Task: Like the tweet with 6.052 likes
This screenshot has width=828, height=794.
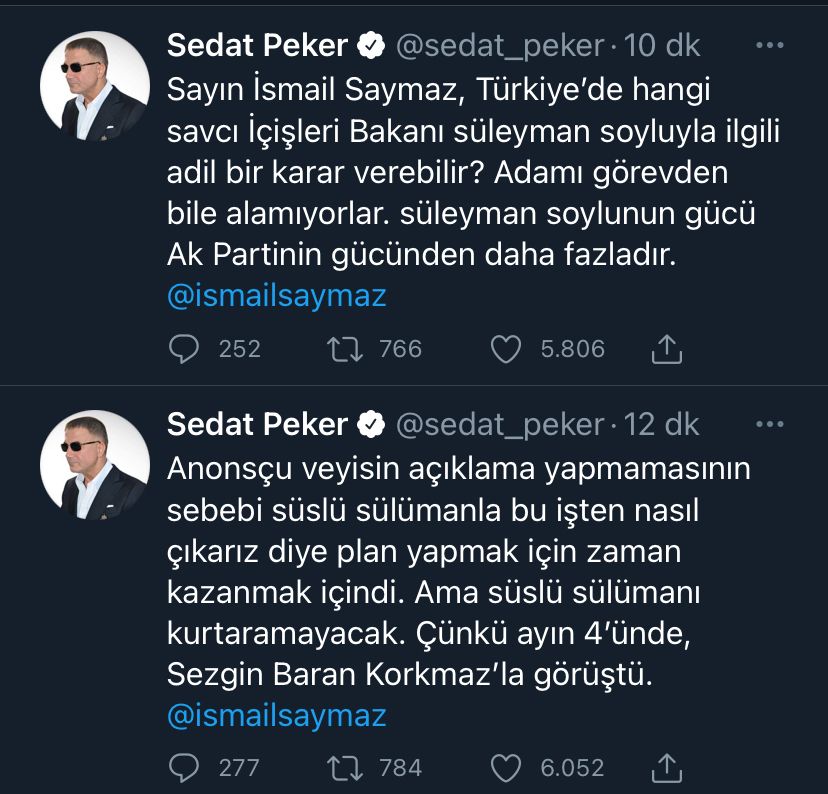Action: [x=505, y=768]
